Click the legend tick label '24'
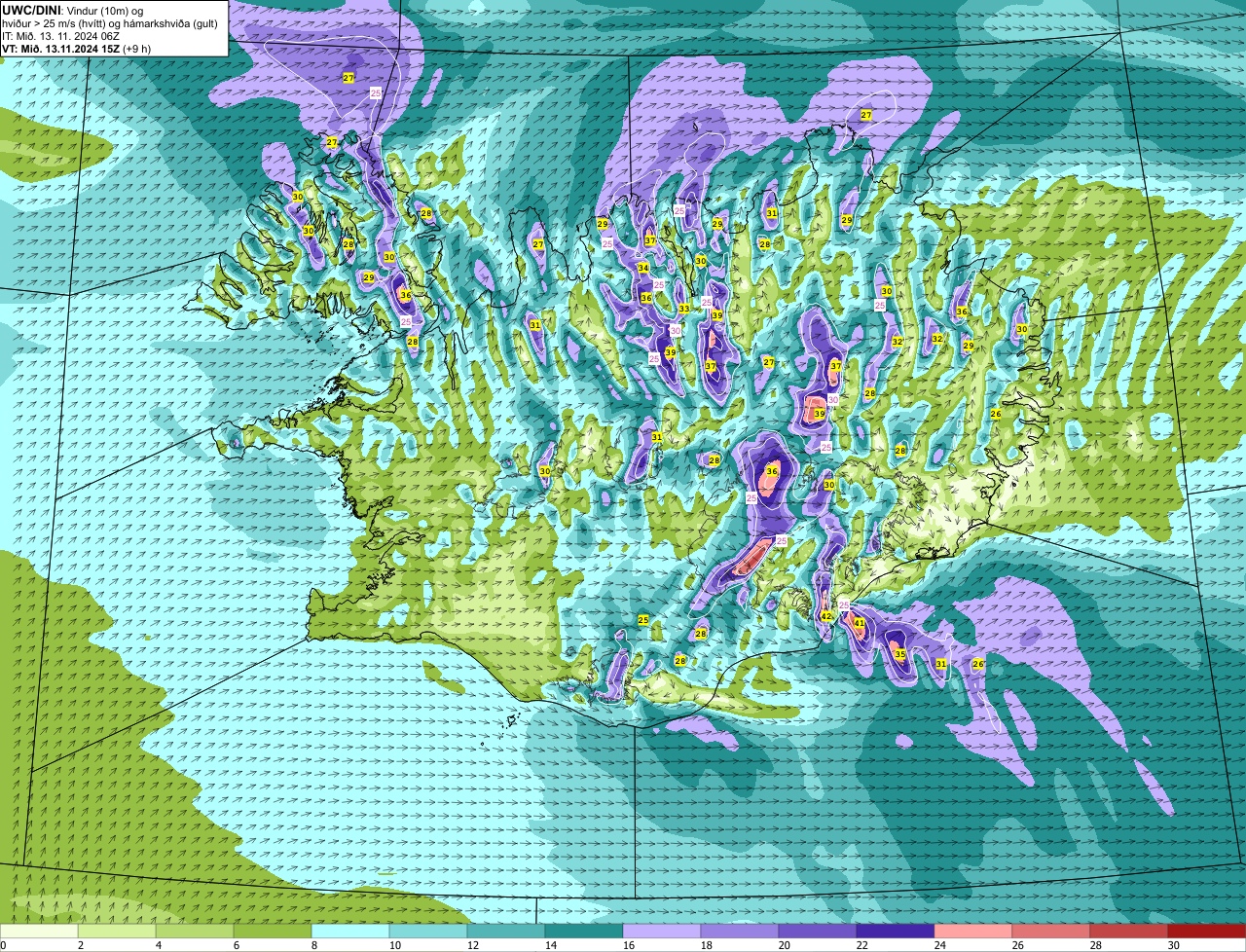1246x952 pixels. click(940, 945)
